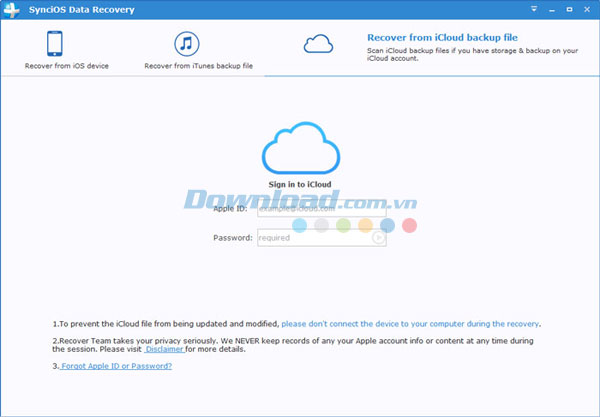Click the 'Password:' label

pos(233,238)
